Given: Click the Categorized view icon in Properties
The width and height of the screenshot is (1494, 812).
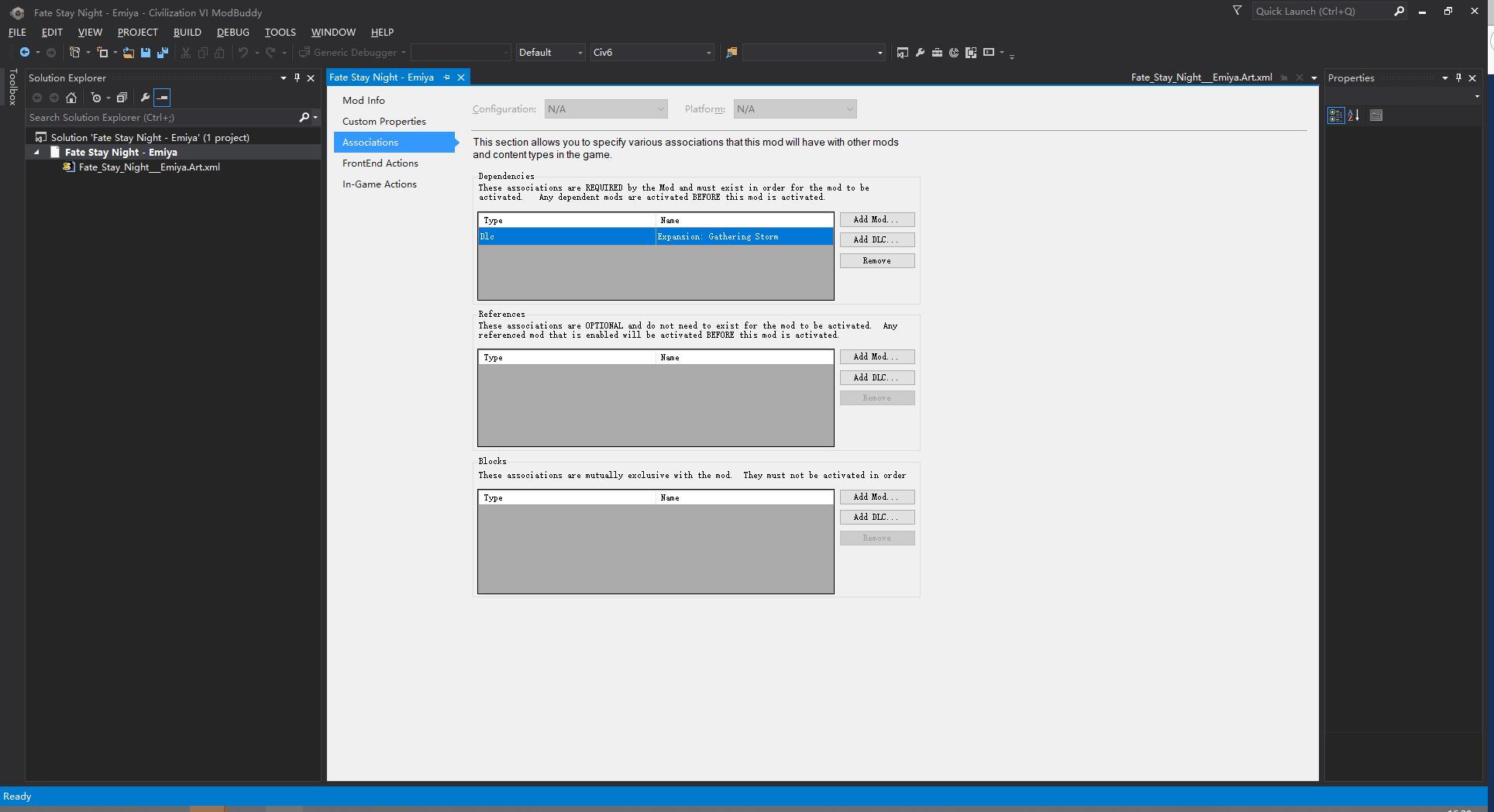Looking at the screenshot, I should (1336, 115).
